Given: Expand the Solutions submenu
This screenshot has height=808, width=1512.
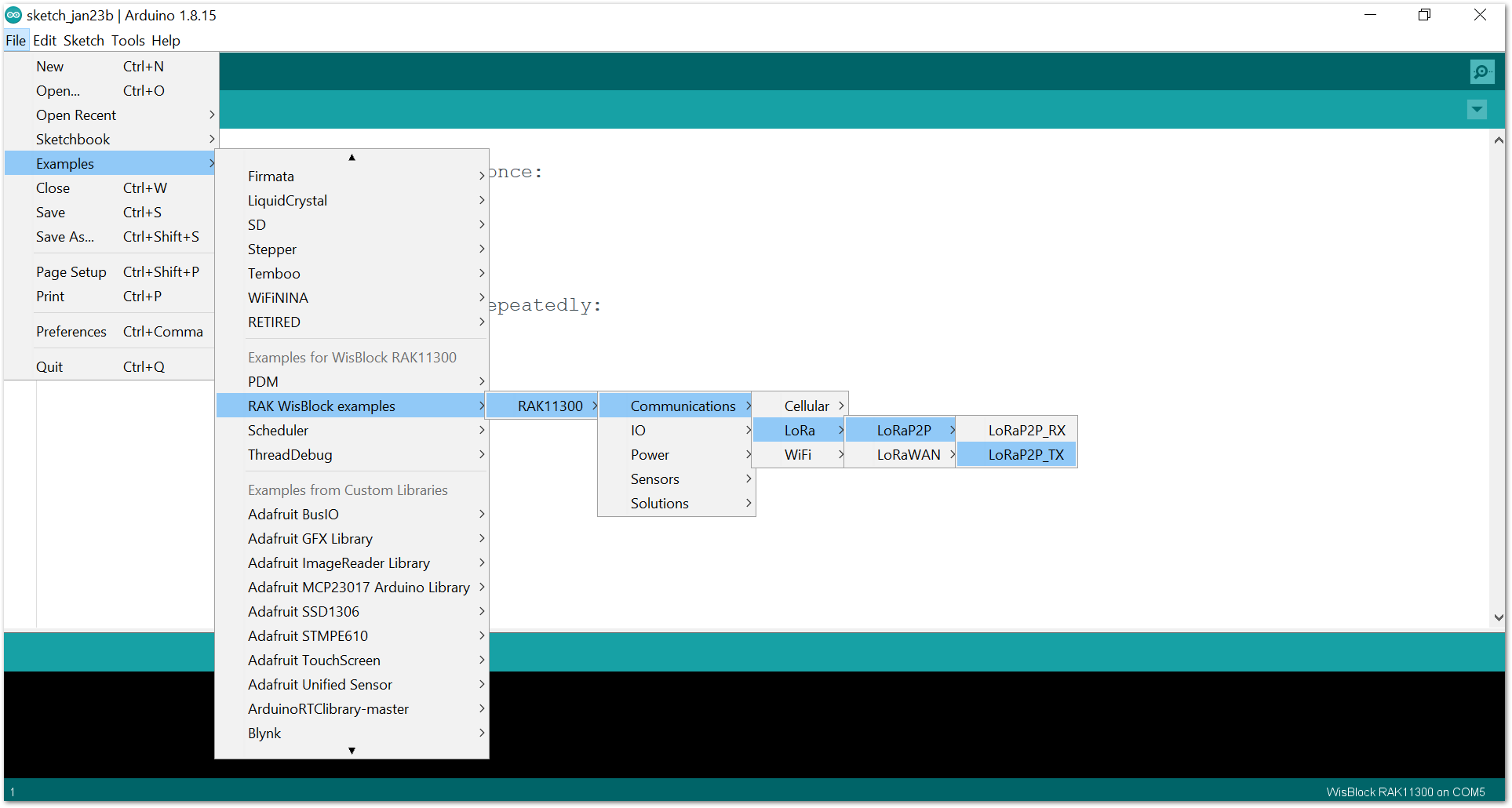Looking at the screenshot, I should 660,504.
